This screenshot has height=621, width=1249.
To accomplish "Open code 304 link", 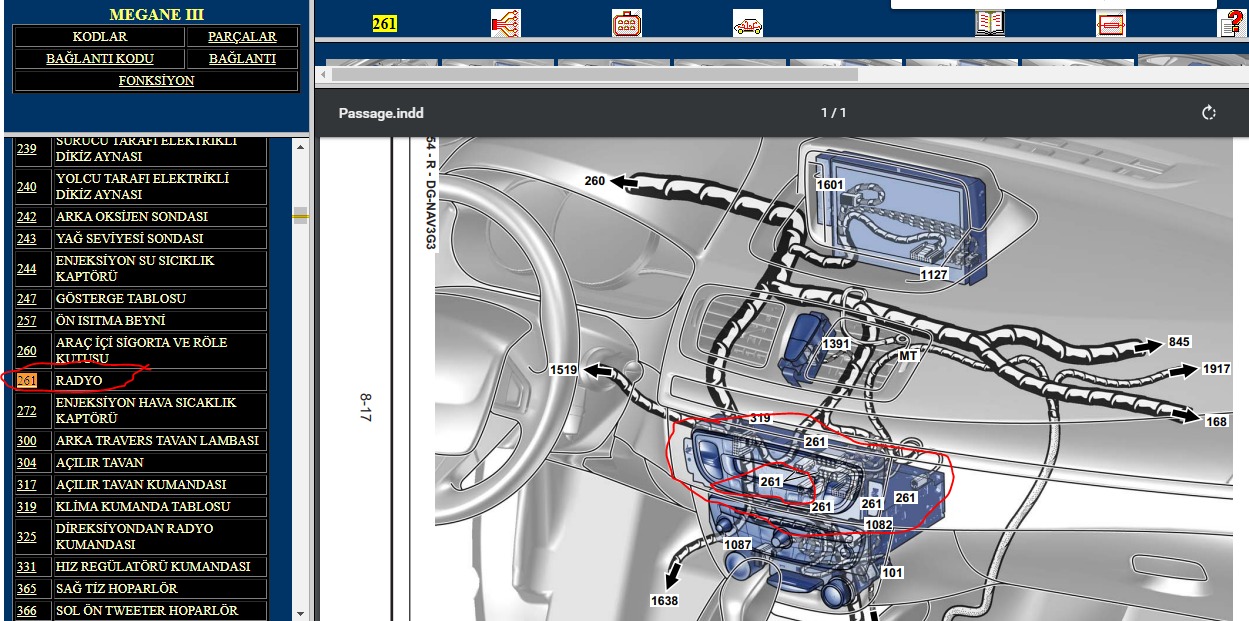I will (x=27, y=463).
